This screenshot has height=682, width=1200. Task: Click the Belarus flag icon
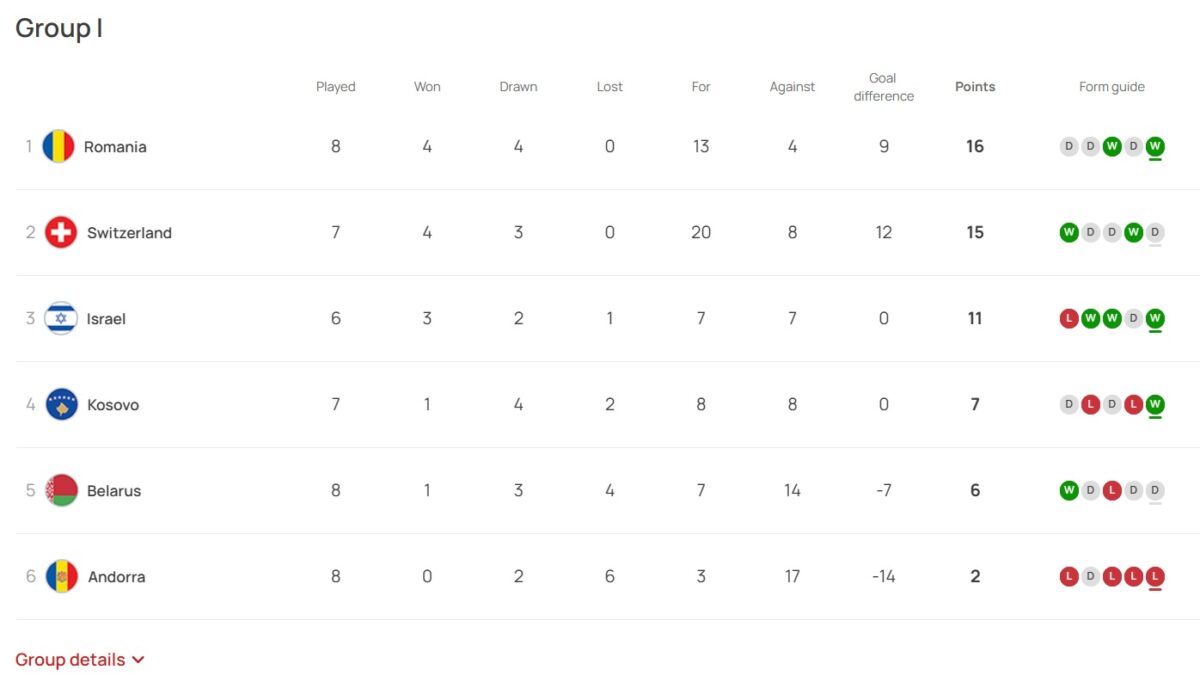pyautogui.click(x=62, y=491)
